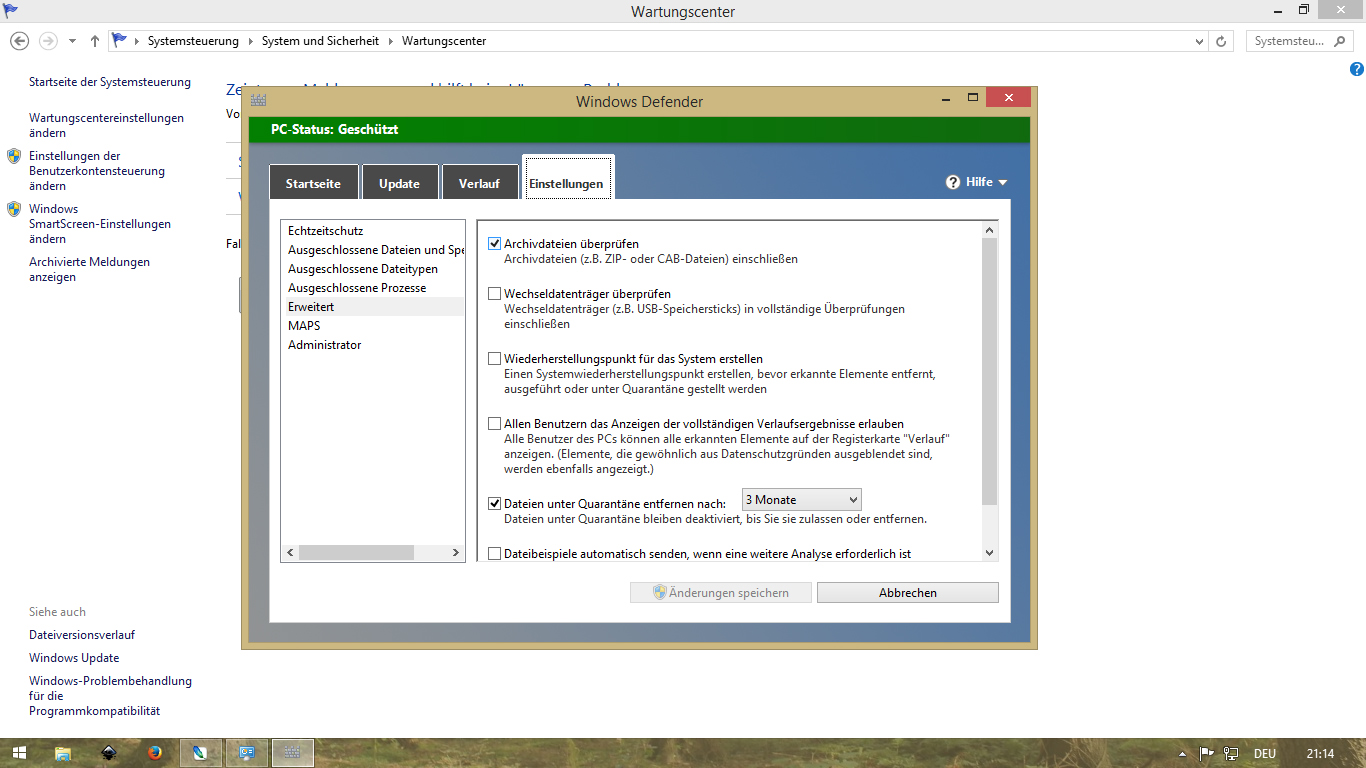1366x768 pixels.
Task: Open the Windows Start button
Action: [x=18, y=753]
